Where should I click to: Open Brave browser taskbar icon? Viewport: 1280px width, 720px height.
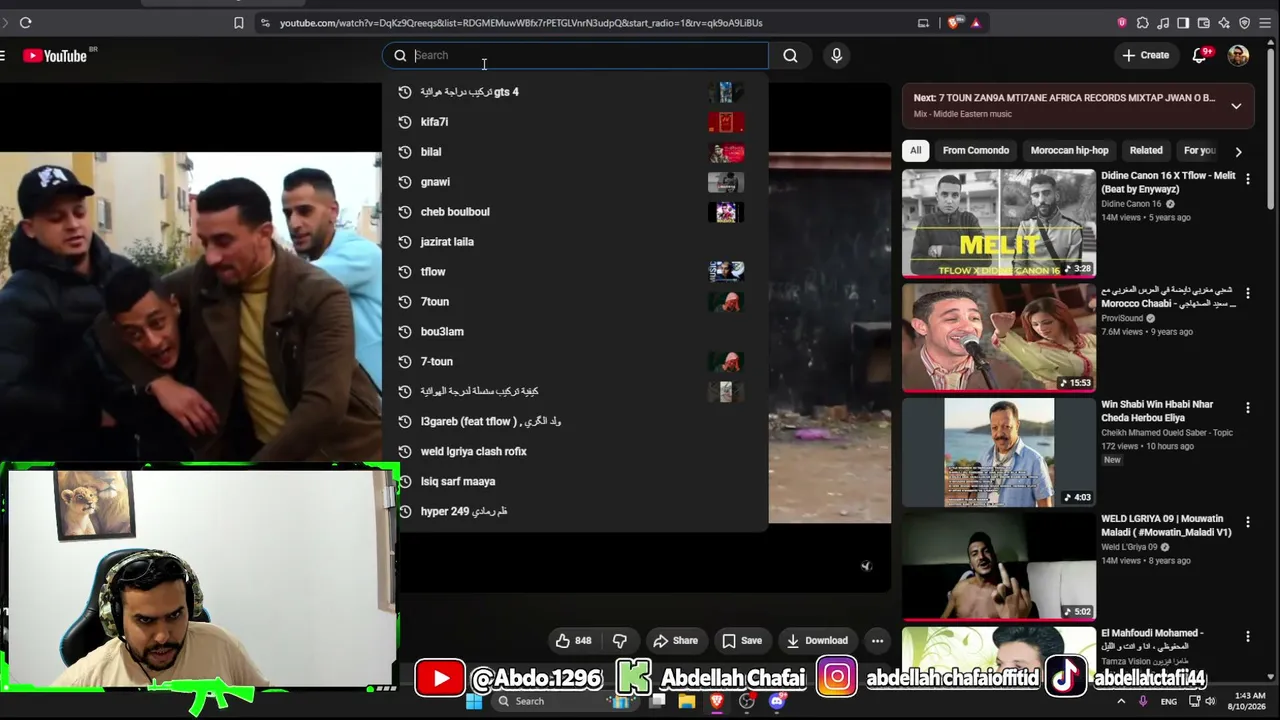[x=717, y=701]
